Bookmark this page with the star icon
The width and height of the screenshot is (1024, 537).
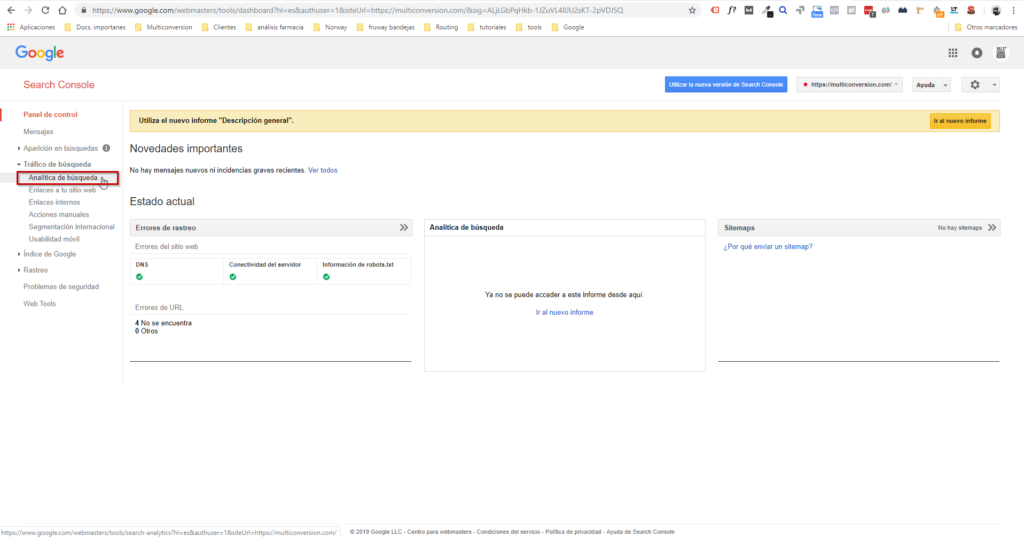tap(692, 10)
